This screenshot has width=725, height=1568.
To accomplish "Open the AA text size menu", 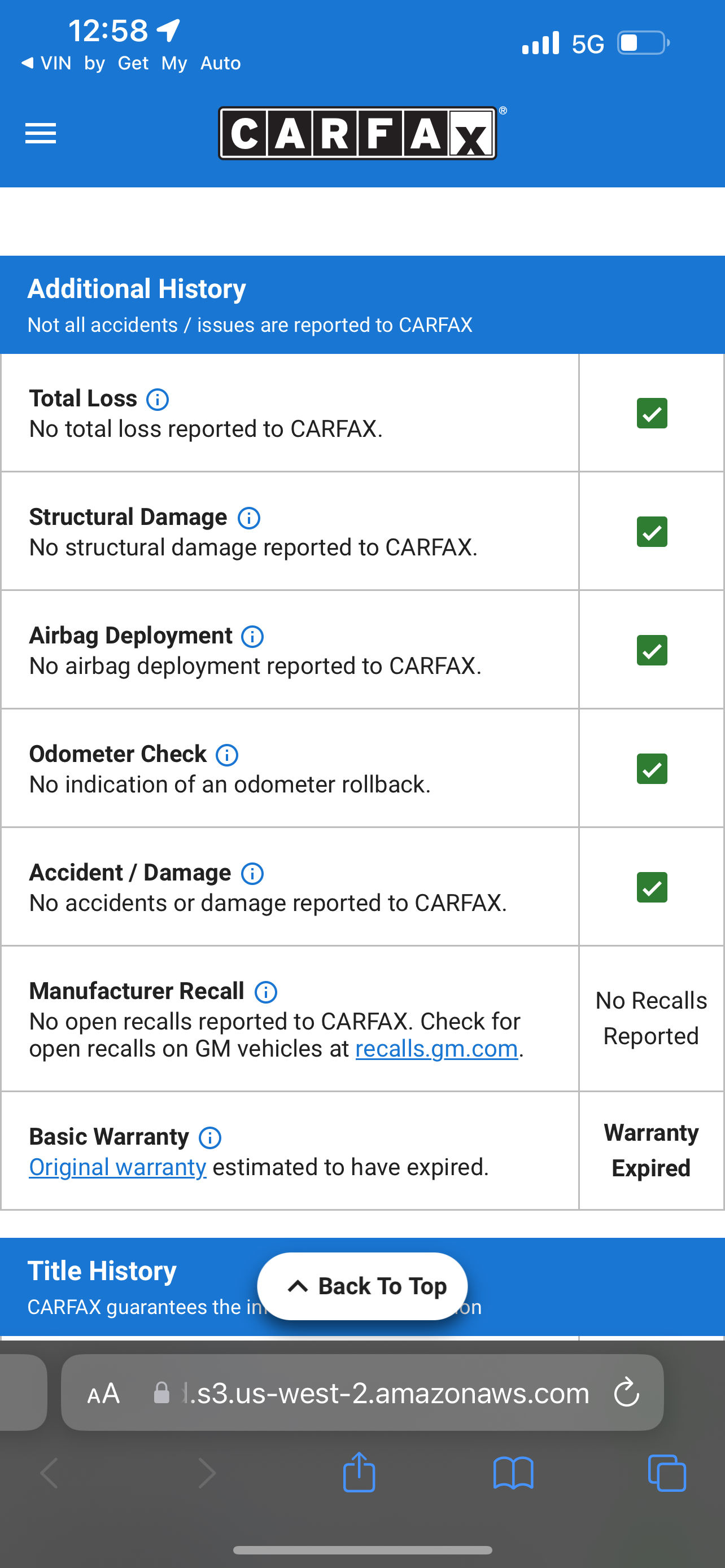I will click(x=103, y=1393).
